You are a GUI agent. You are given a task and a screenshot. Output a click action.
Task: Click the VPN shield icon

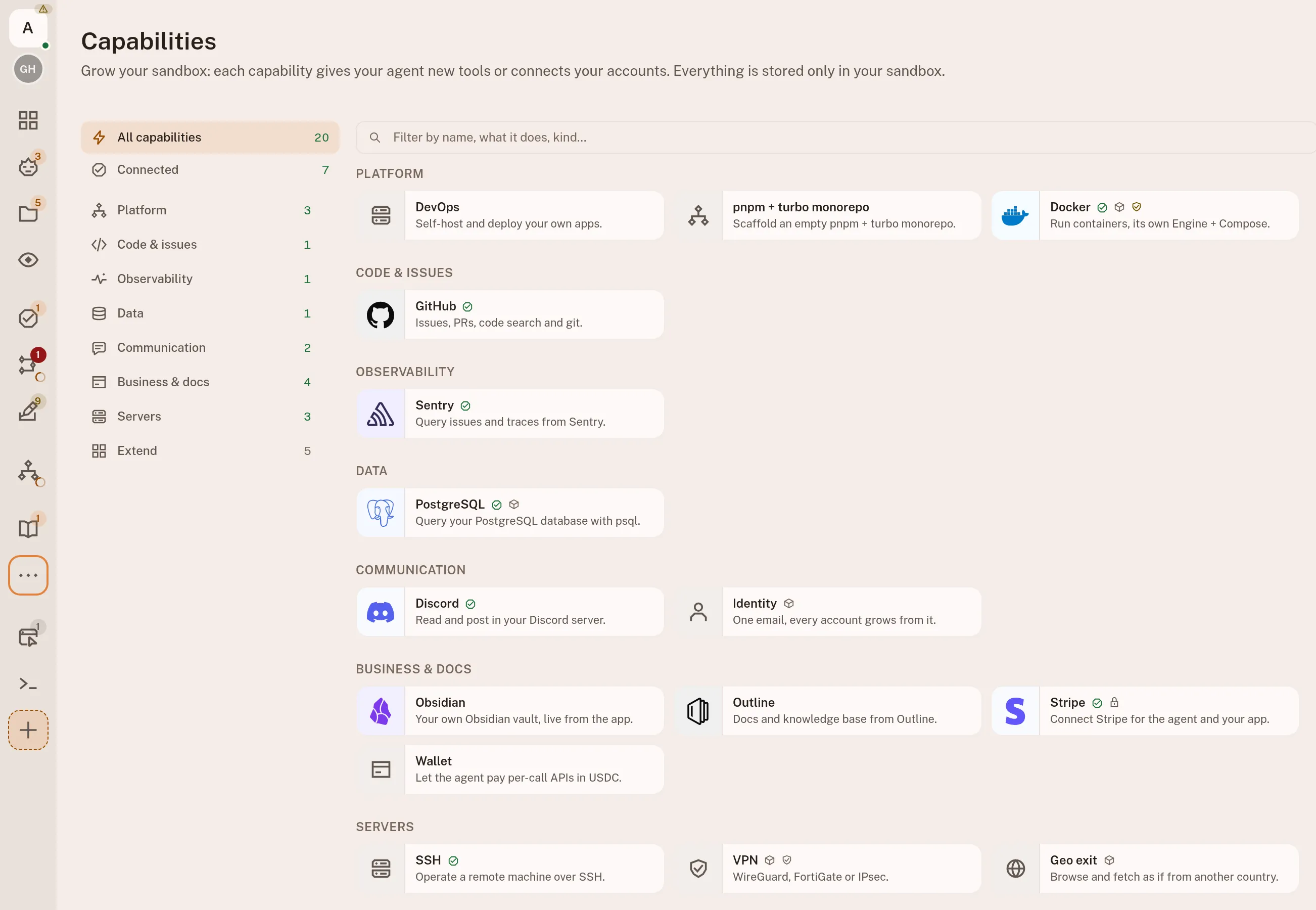[x=697, y=869]
